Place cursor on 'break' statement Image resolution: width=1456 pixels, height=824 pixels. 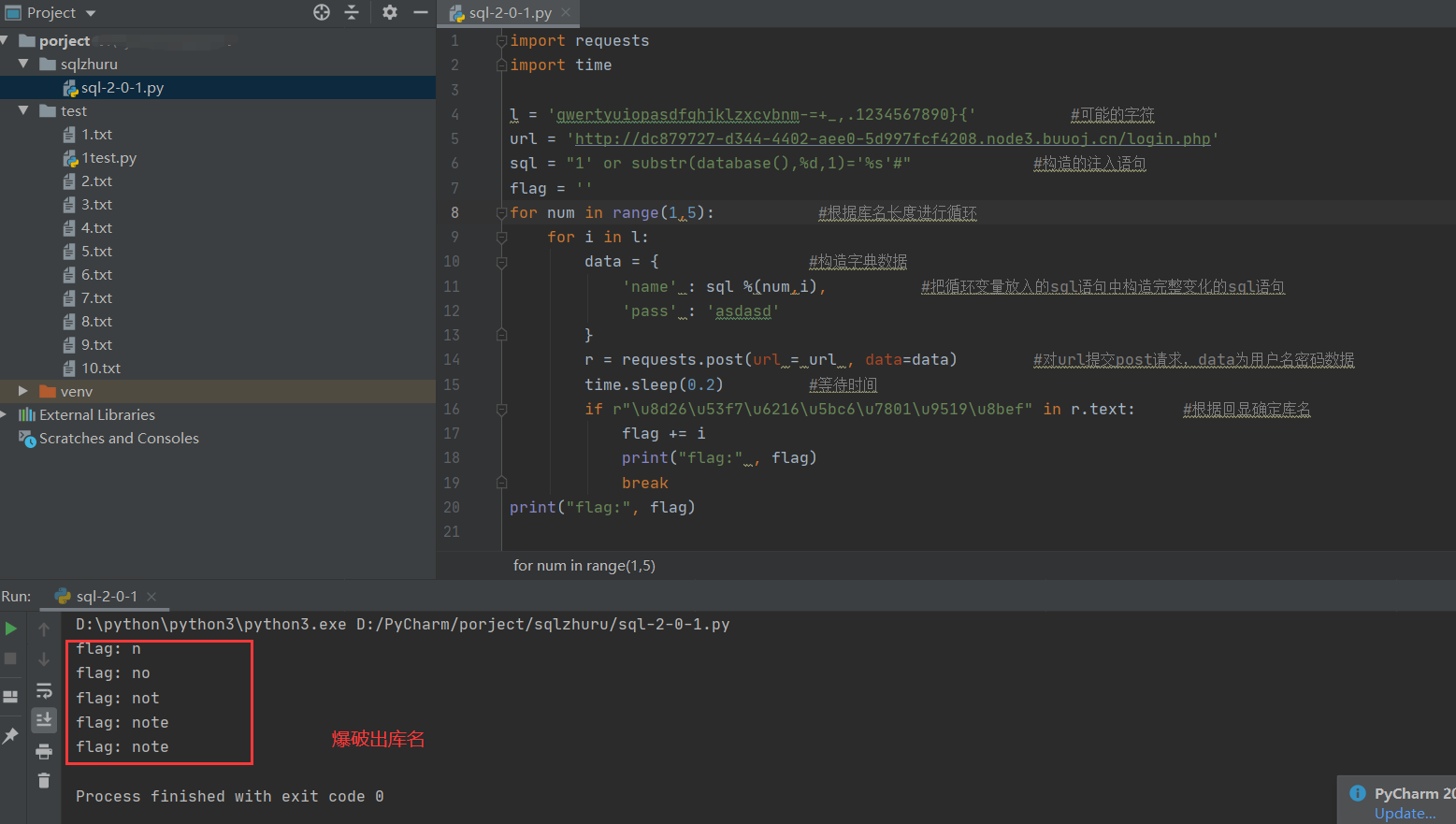click(645, 483)
